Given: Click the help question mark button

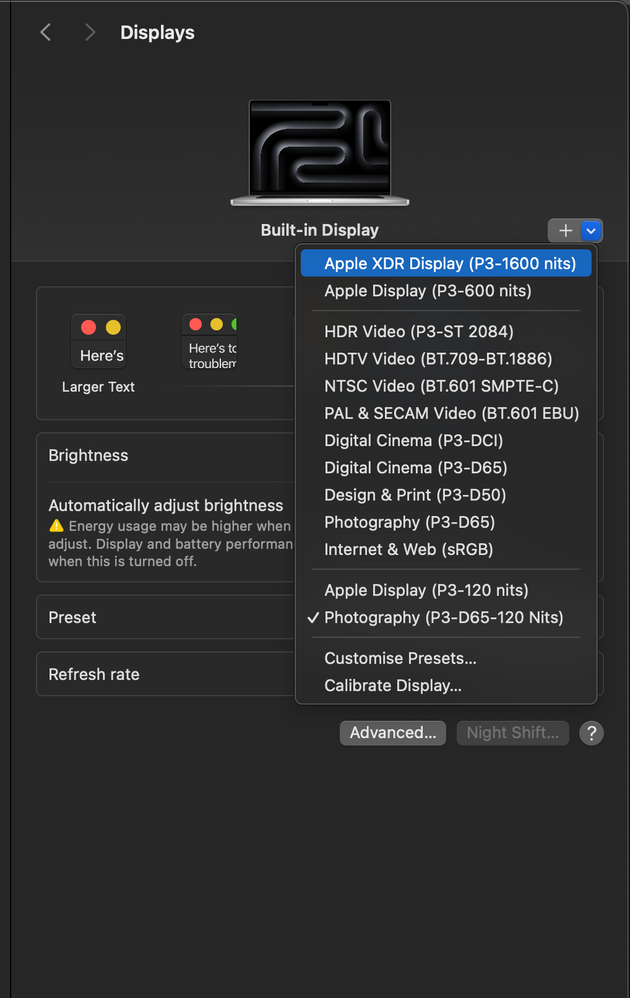Looking at the screenshot, I should [591, 733].
